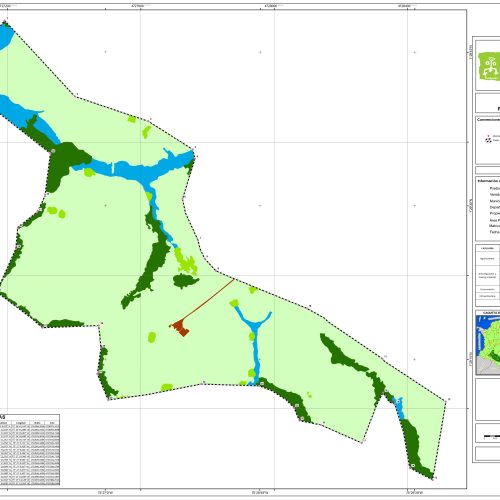
Task: Click the Convenciones legend heading
Action: pyautogui.click(x=489, y=120)
